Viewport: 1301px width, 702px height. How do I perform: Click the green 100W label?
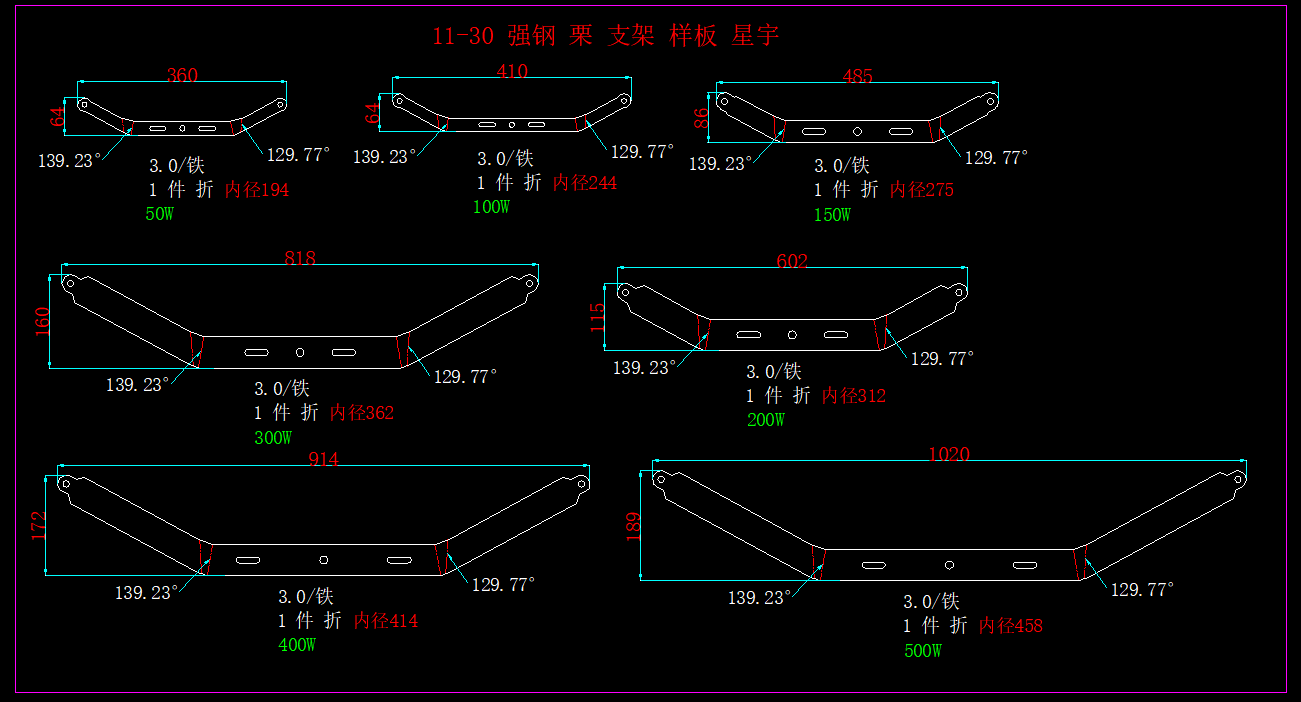[x=491, y=207]
